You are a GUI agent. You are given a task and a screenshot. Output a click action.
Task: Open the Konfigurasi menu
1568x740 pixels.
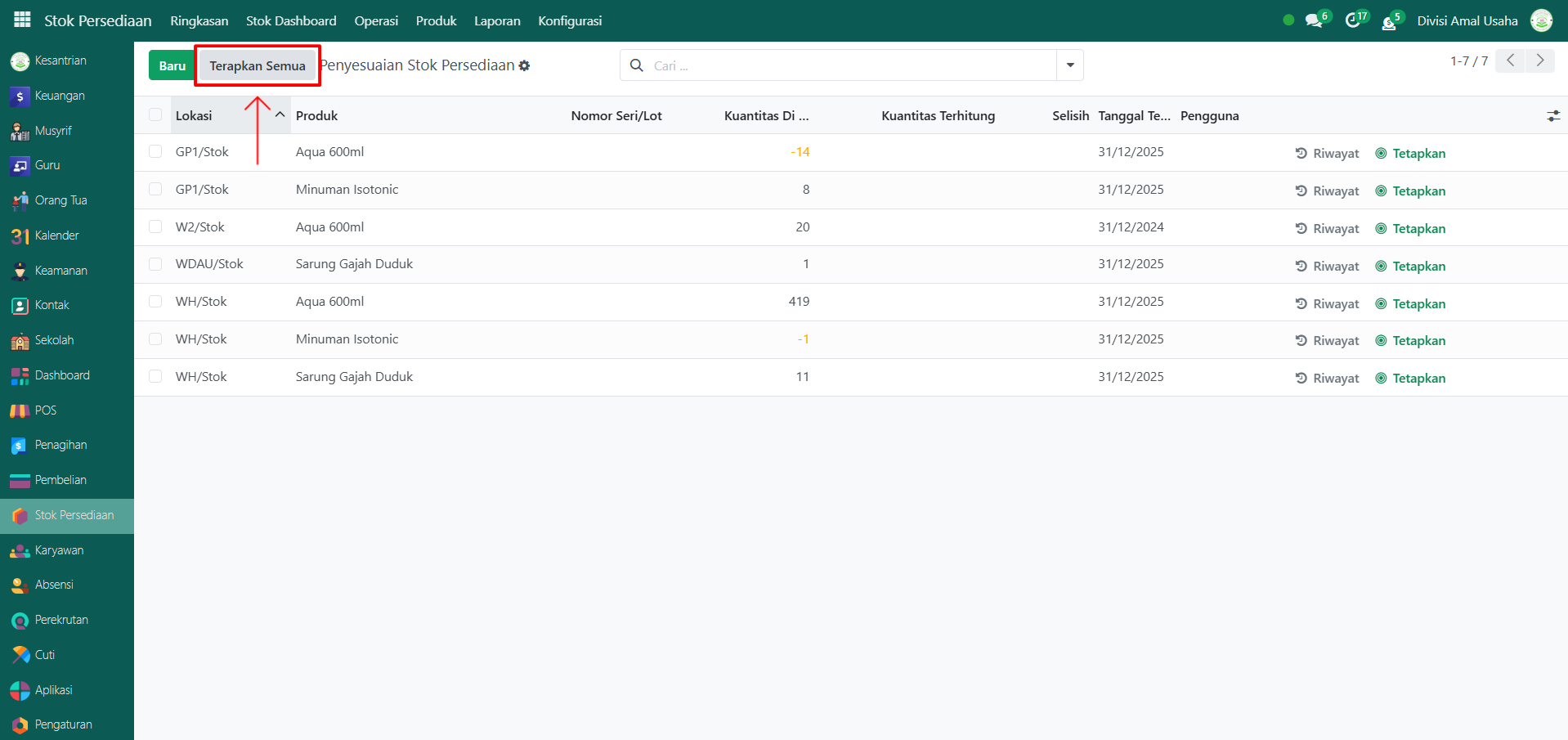(570, 21)
